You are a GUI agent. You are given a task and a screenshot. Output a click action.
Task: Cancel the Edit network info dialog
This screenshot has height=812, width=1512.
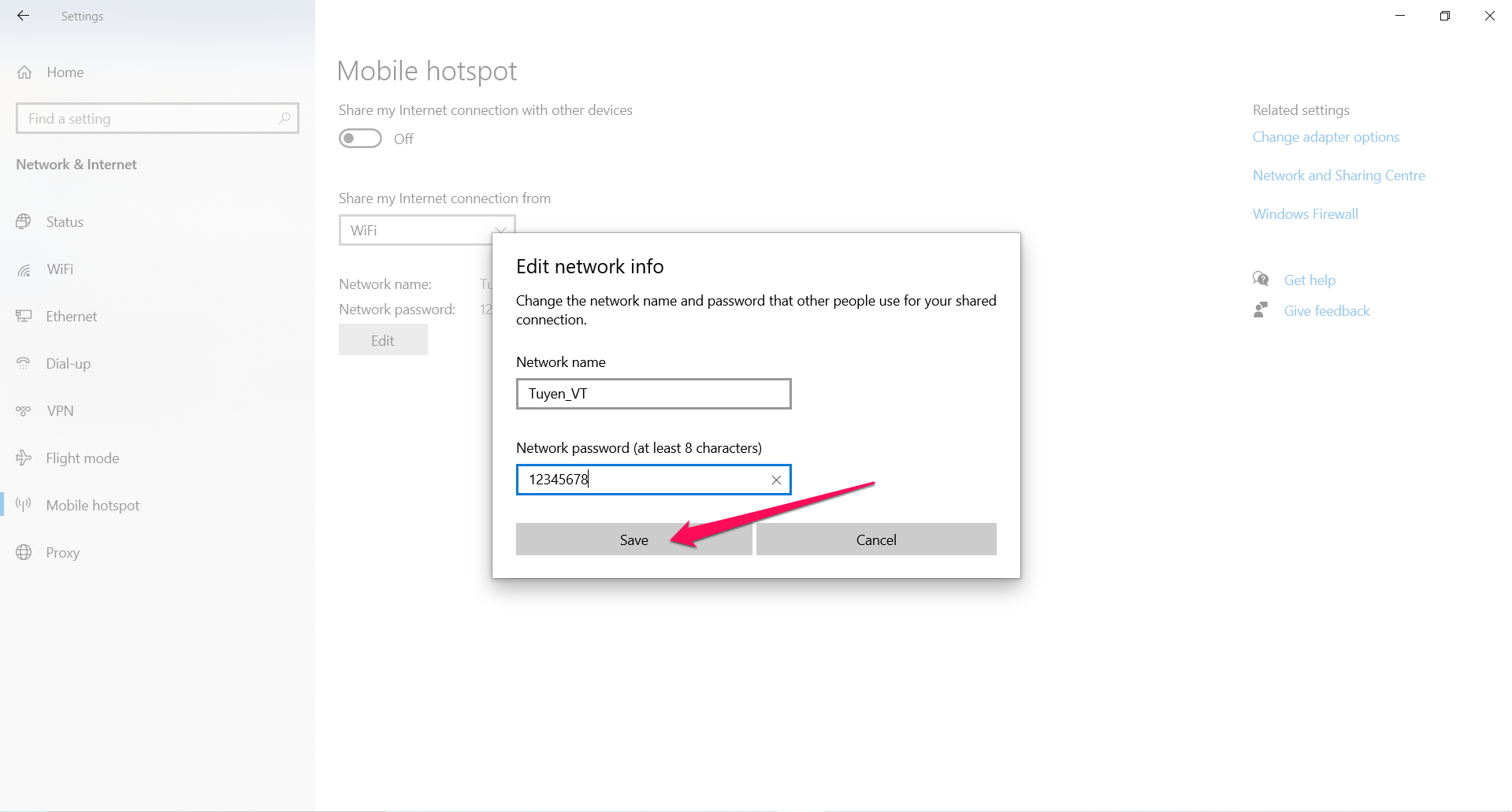click(875, 539)
